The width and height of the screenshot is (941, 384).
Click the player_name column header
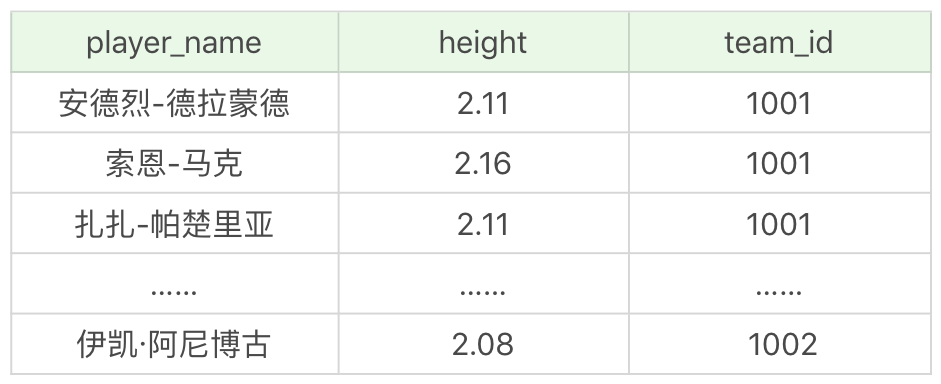pyautogui.click(x=174, y=43)
